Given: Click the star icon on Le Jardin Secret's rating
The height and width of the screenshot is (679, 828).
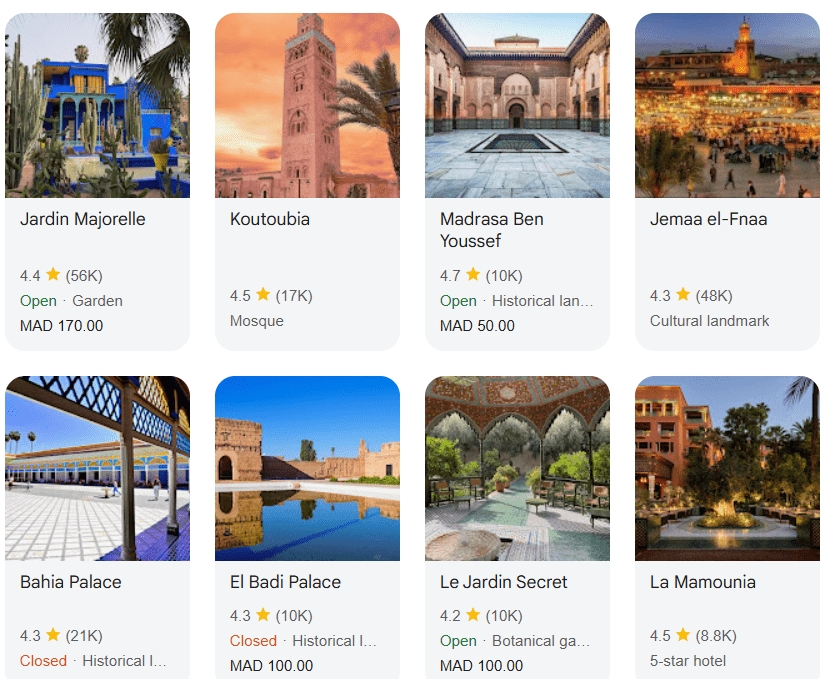Looking at the screenshot, I should point(475,614).
